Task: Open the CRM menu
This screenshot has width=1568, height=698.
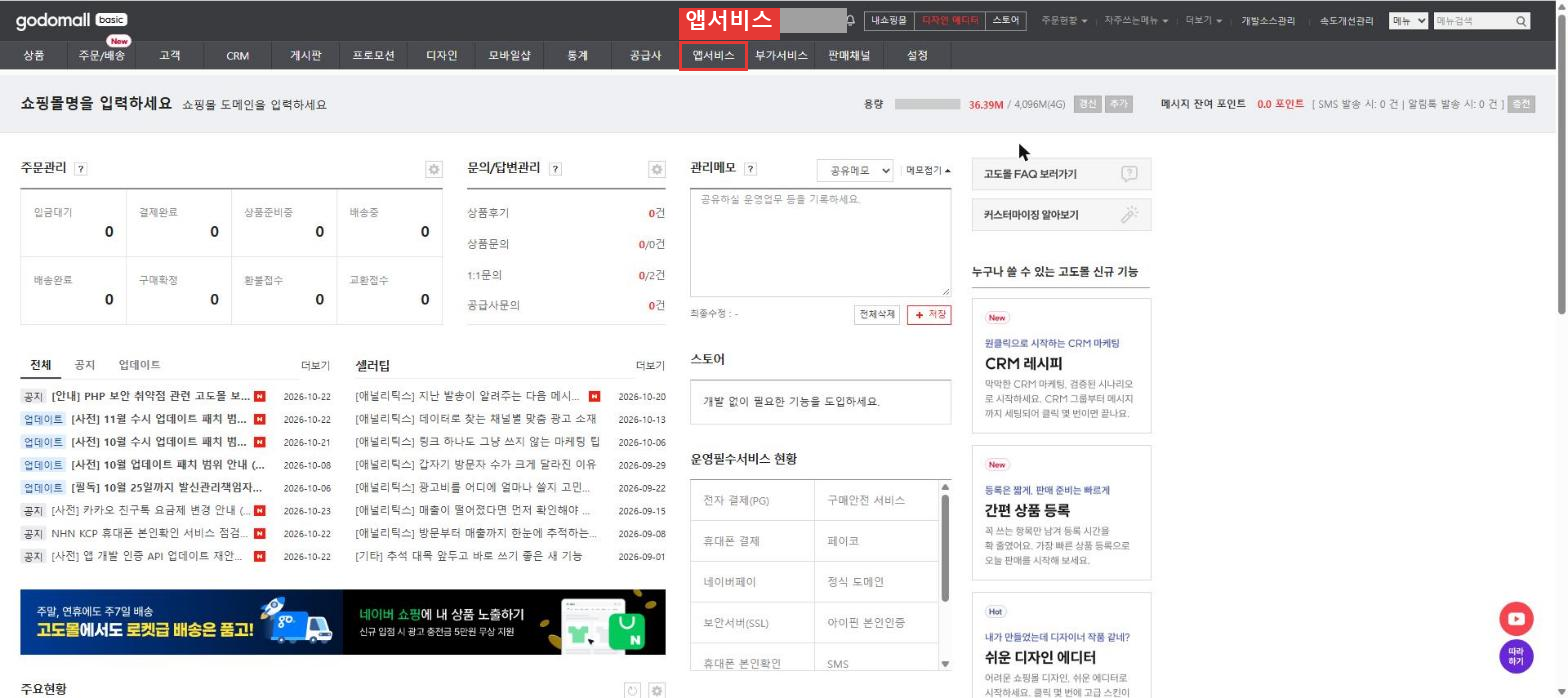Action: [237, 56]
